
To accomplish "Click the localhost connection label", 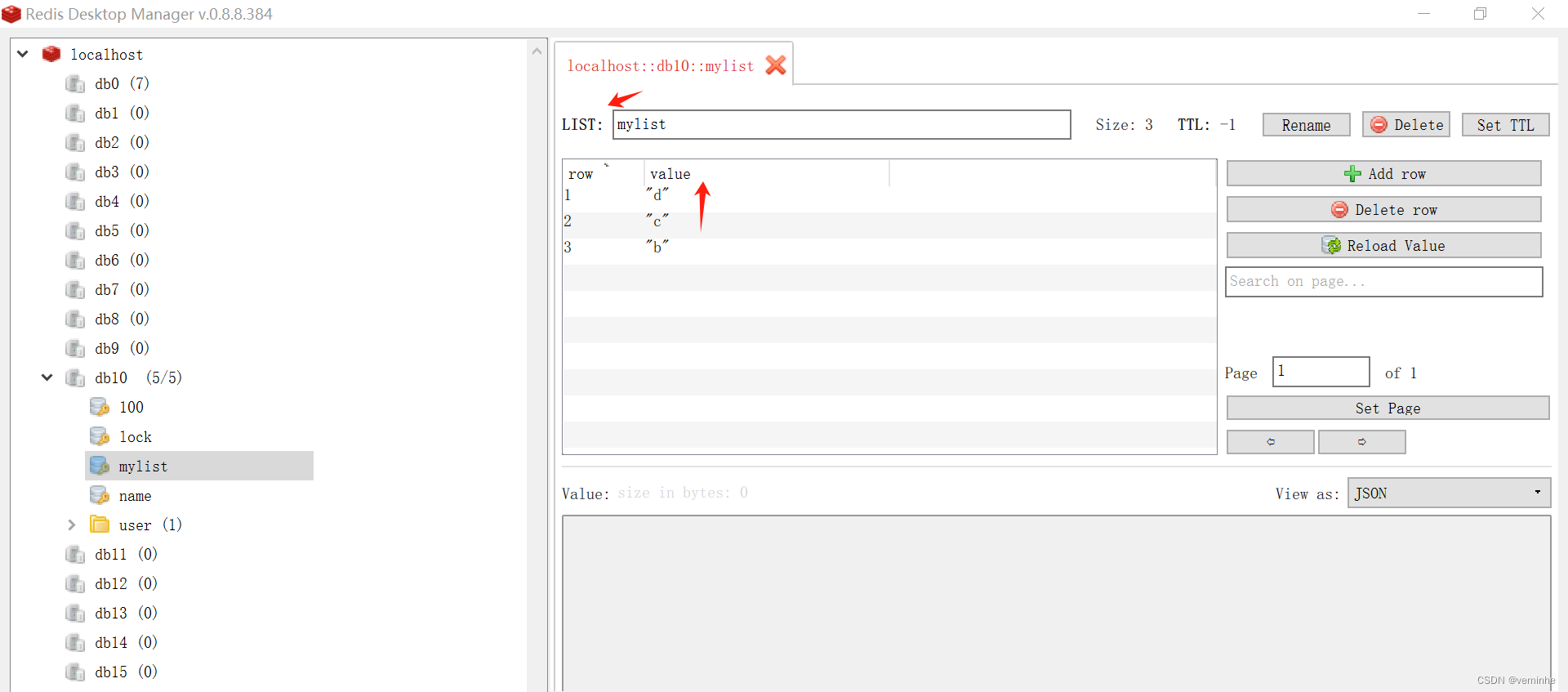I will (x=106, y=55).
